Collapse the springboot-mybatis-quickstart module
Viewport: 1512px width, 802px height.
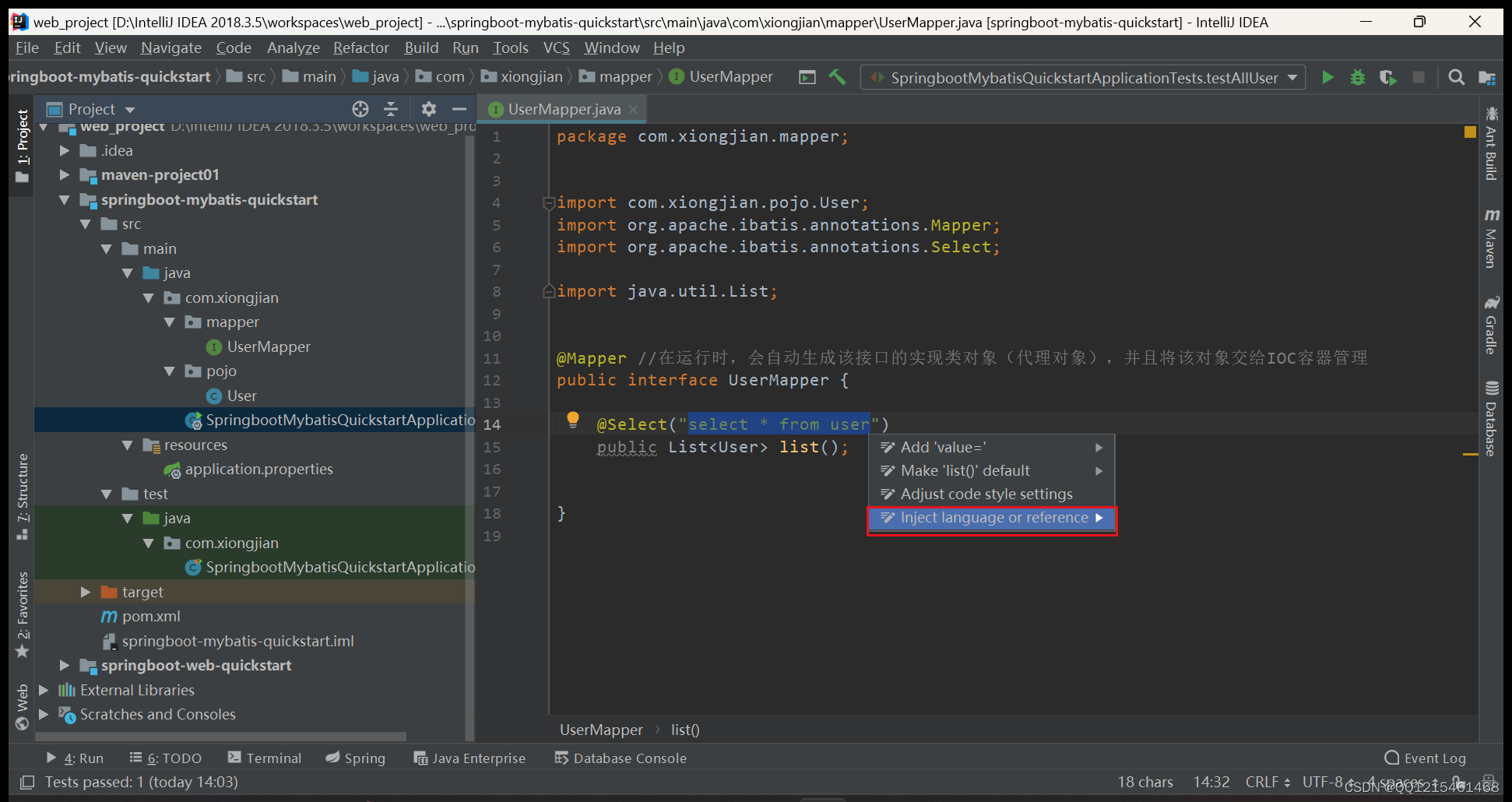tap(65, 200)
